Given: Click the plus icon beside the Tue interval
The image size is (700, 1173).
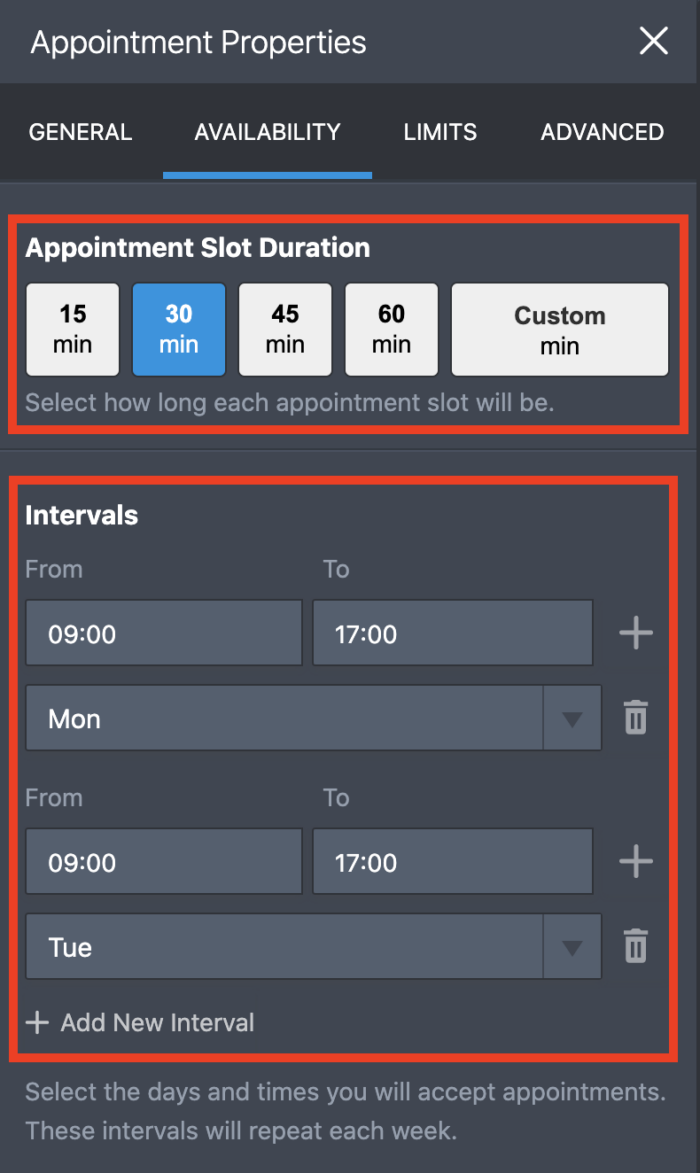Looking at the screenshot, I should (636, 862).
